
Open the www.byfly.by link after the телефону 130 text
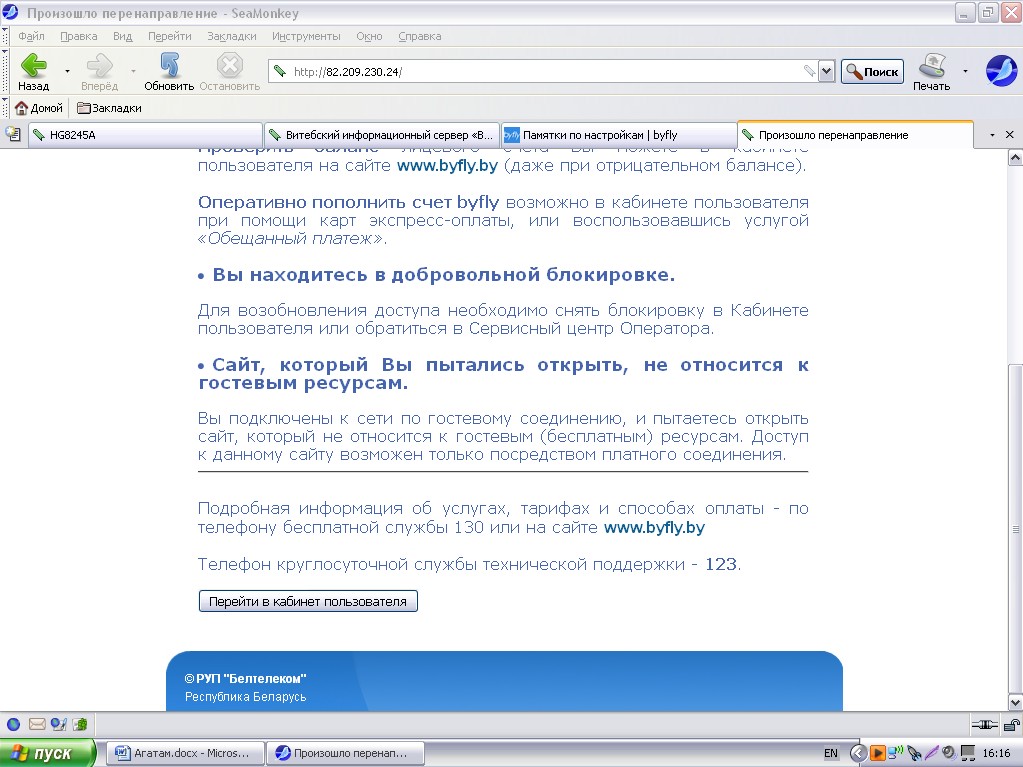654,528
